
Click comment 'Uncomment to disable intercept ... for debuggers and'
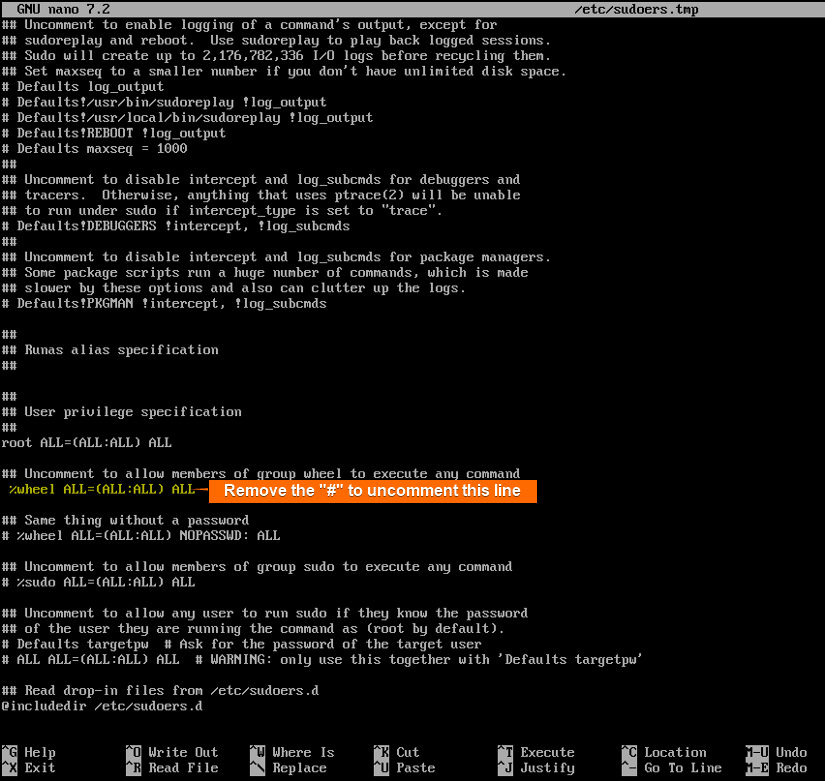pos(261,179)
